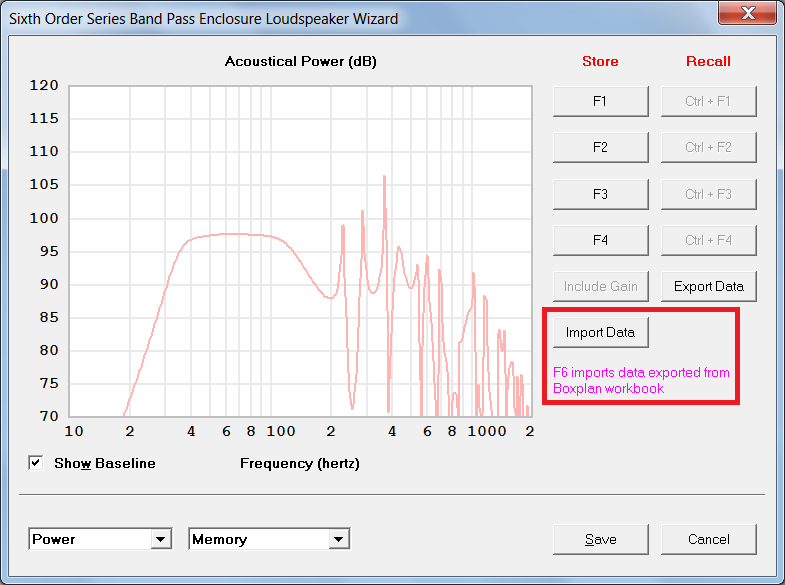Open the Power dropdown list

tap(161, 539)
